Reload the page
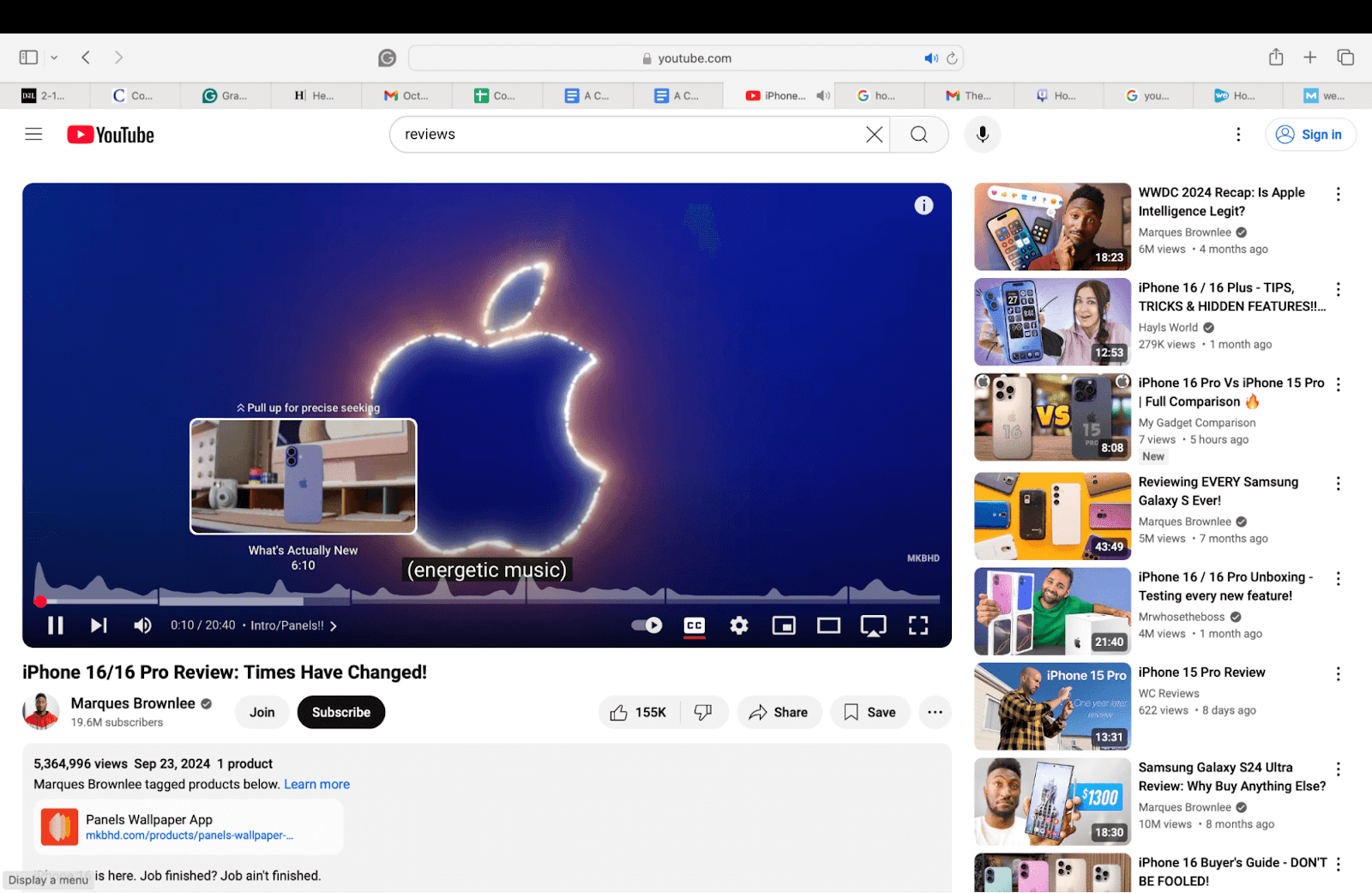Viewport: 1372px width, 893px height. tap(952, 58)
